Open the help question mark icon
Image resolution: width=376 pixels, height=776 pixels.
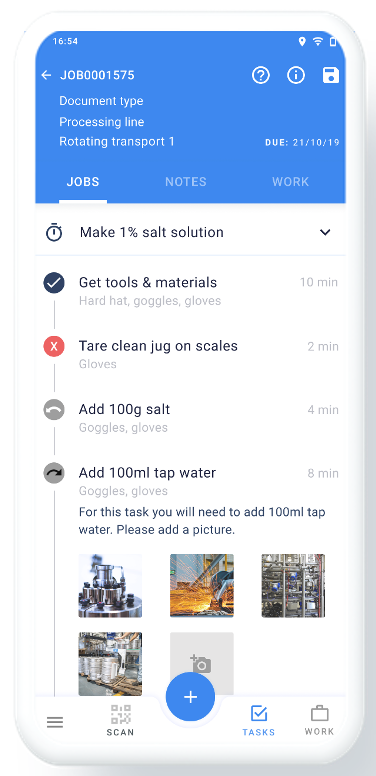(x=261, y=75)
